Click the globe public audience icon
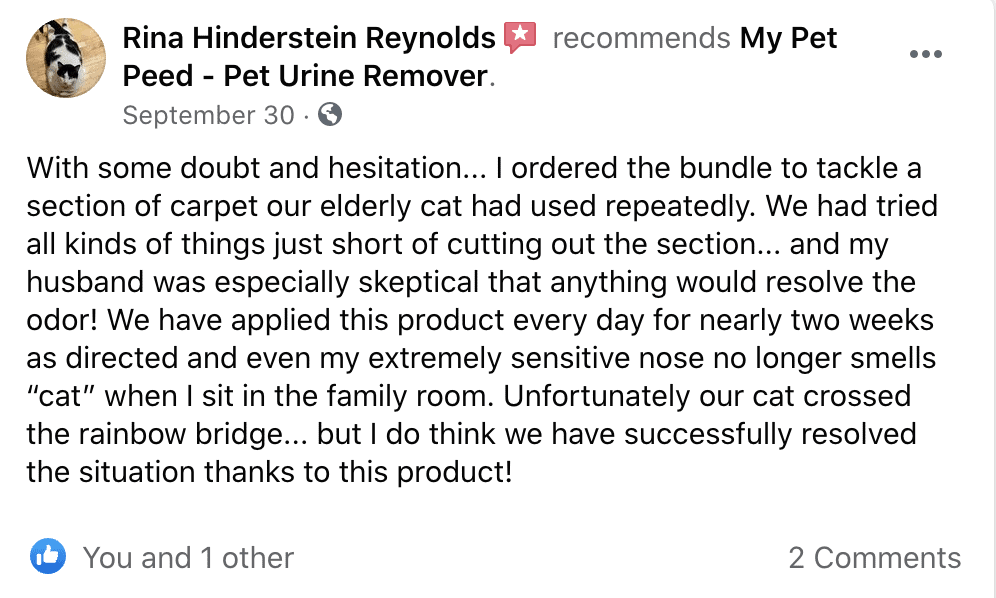Screen dimensions: 996x598 330,114
